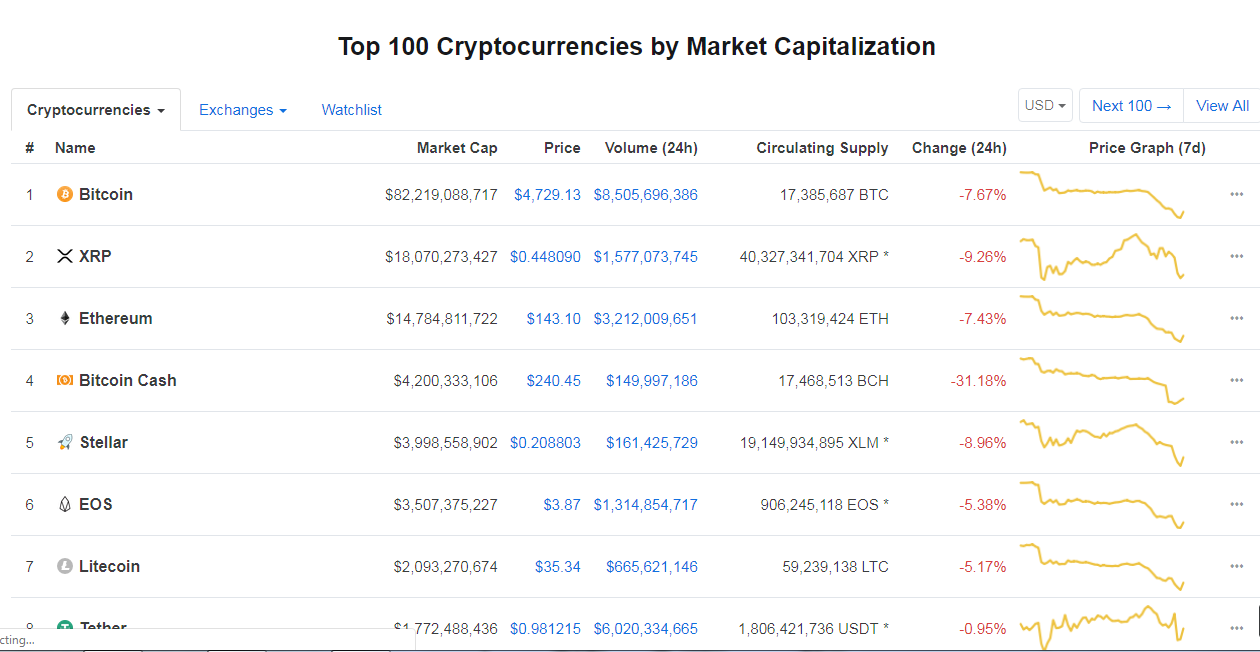The width and height of the screenshot is (1260, 652).
Task: Click the Bitcoin coin logo icon
Action: (x=65, y=194)
